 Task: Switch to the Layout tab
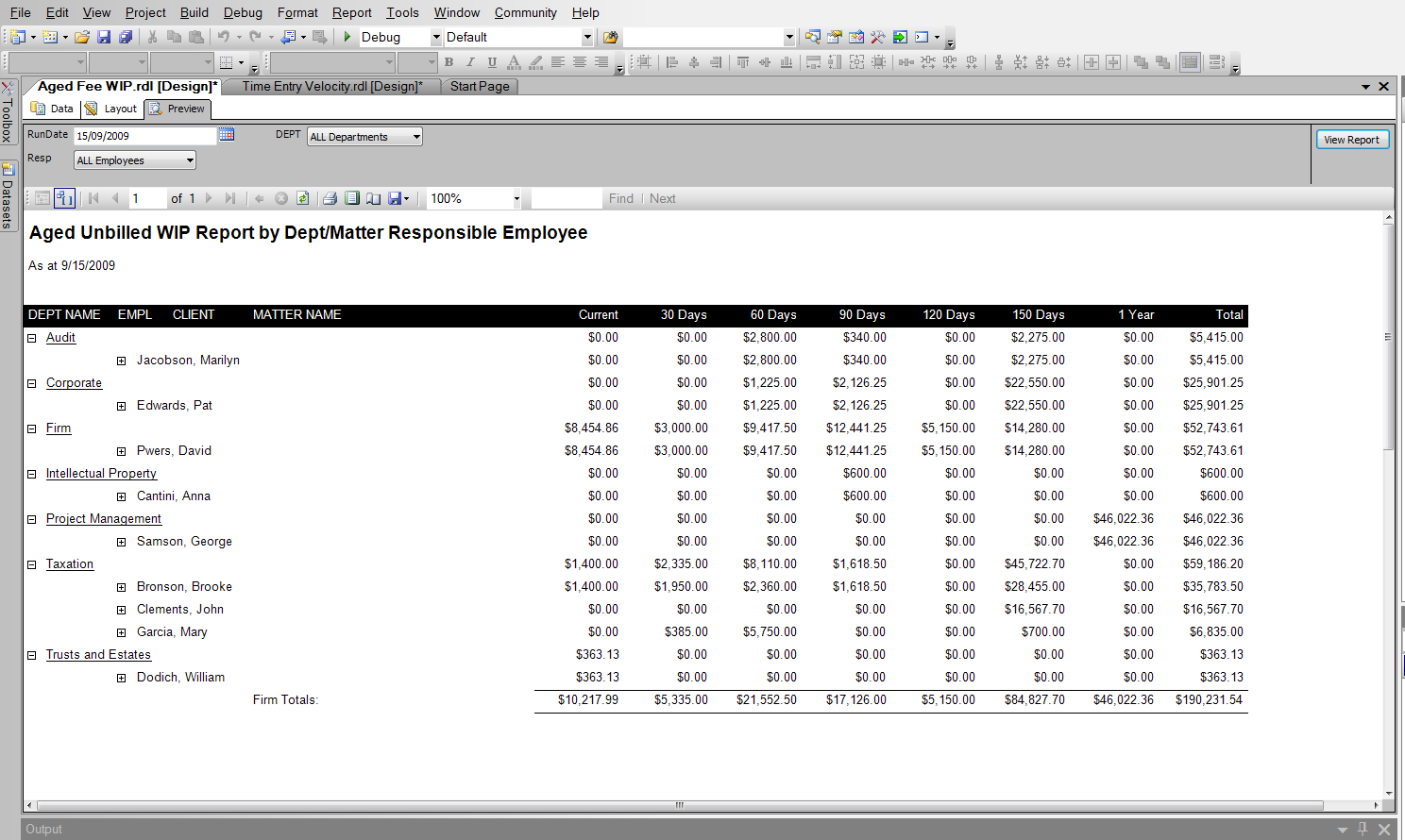tap(111, 109)
